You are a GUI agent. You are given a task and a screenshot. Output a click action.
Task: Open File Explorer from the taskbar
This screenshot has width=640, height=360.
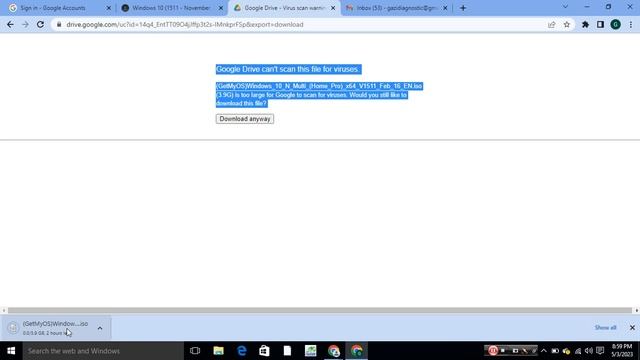218,351
